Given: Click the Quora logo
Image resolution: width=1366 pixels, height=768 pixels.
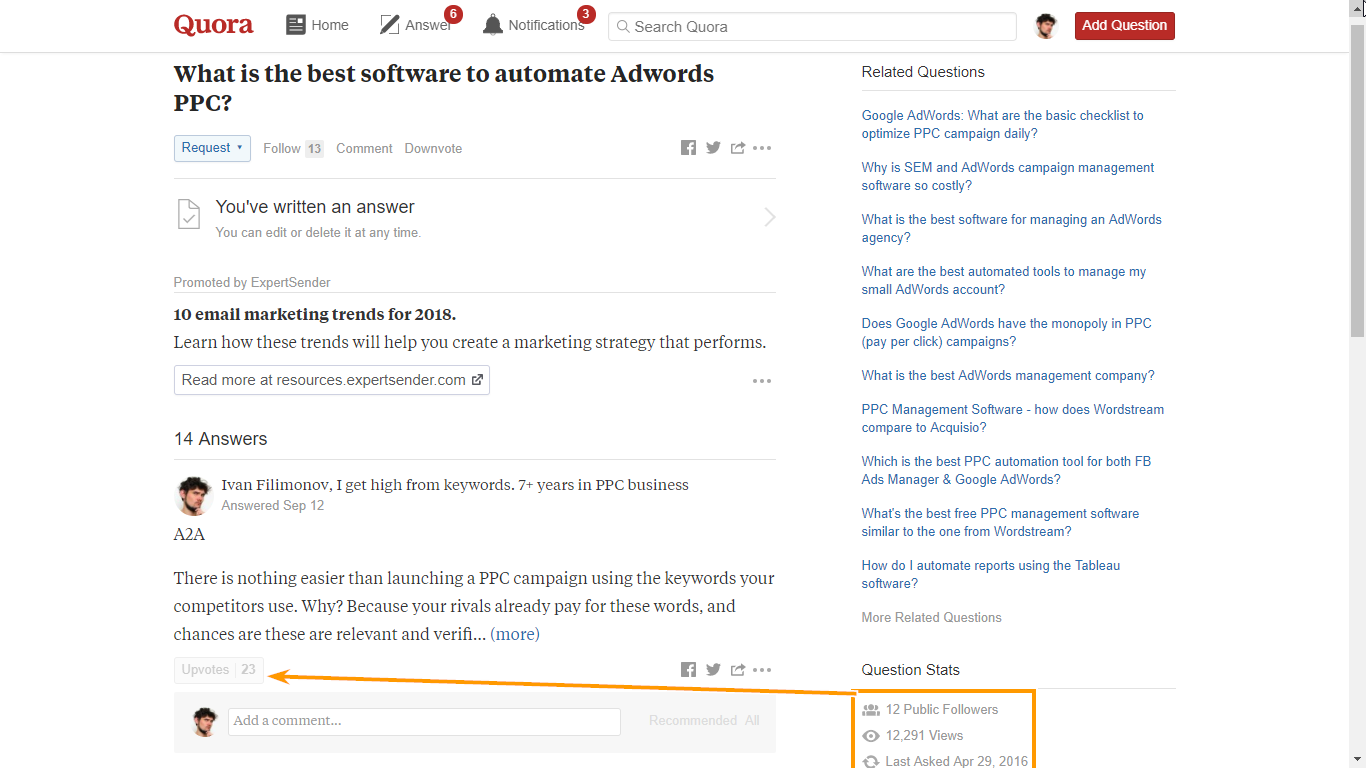Looking at the screenshot, I should click(213, 25).
